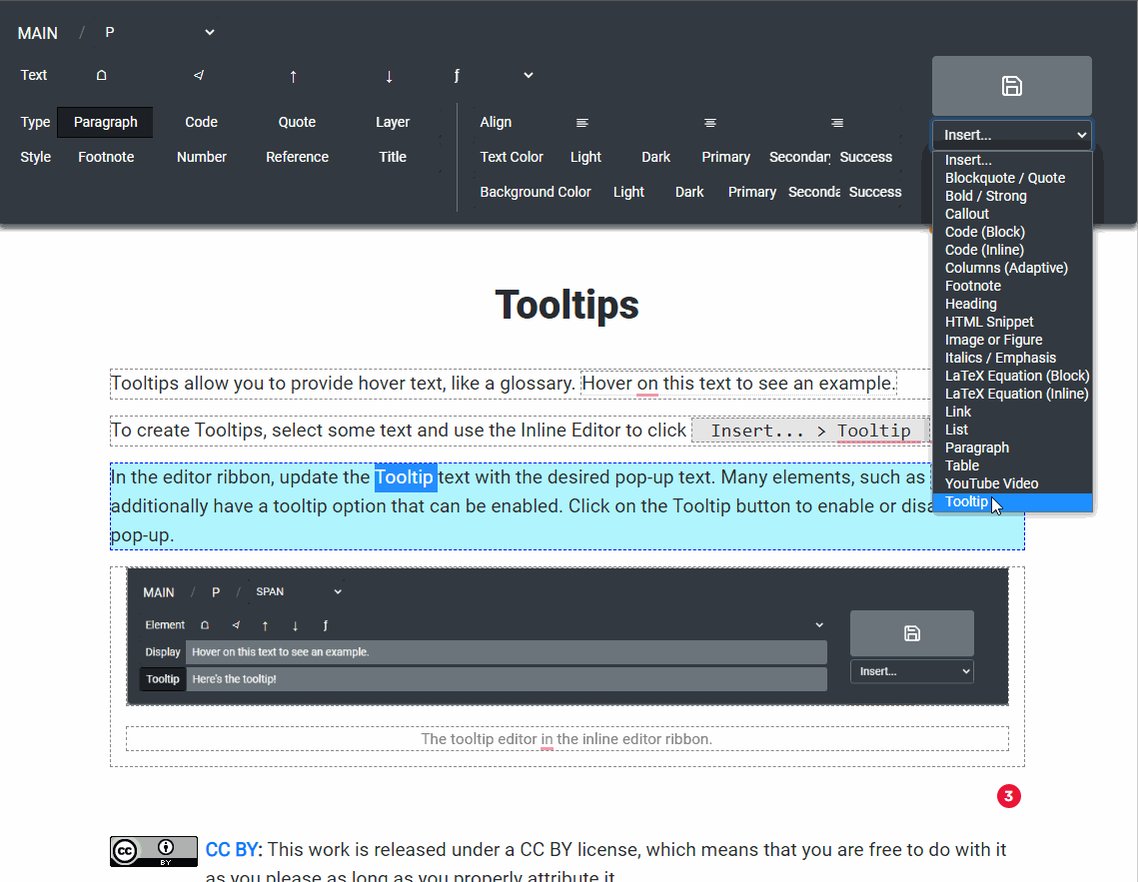1138x882 pixels.
Task: Choose Code (Inline) in the Insert list
Action: tap(1012, 250)
